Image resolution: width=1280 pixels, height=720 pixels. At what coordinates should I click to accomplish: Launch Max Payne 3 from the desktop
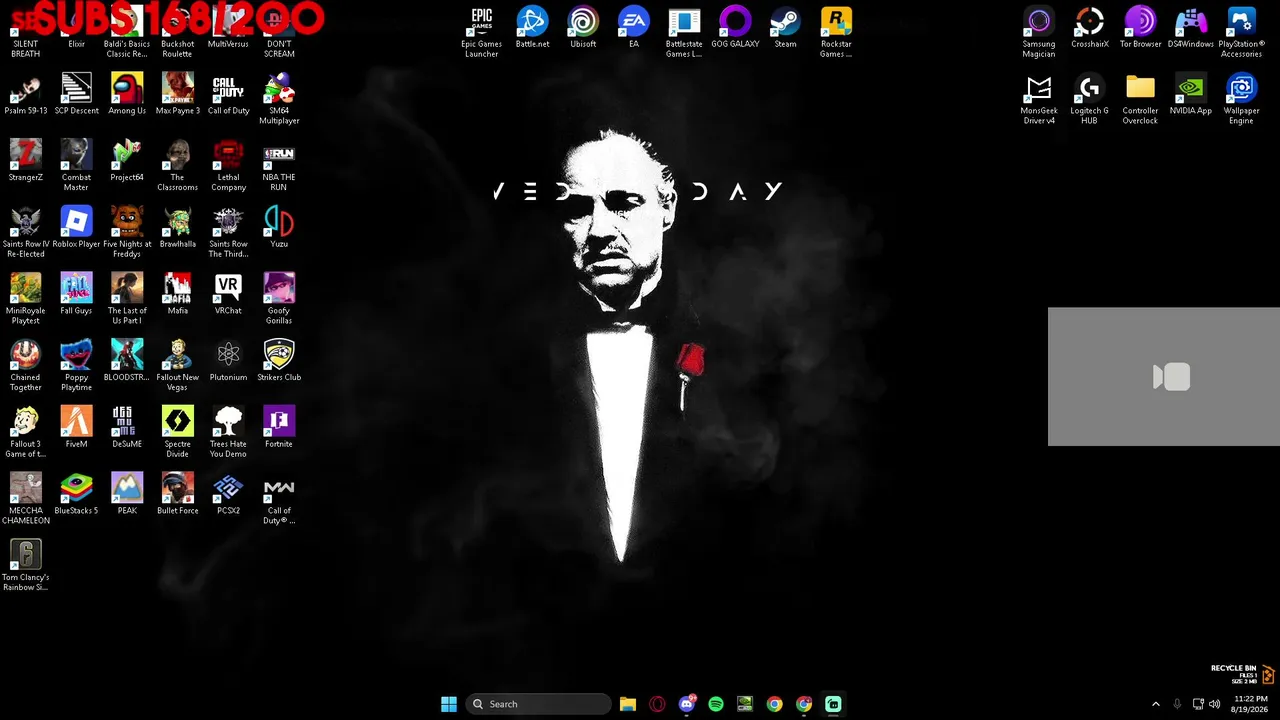(x=178, y=95)
